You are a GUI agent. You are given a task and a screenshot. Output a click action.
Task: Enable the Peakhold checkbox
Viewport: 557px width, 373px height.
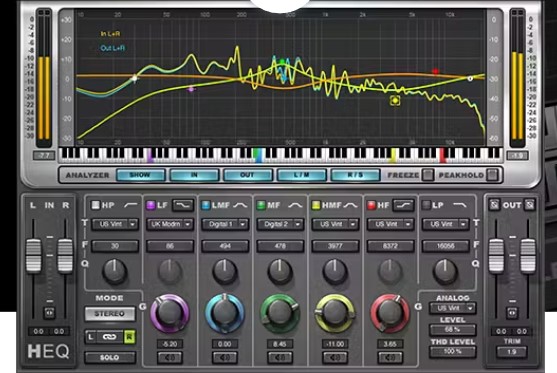[492, 175]
